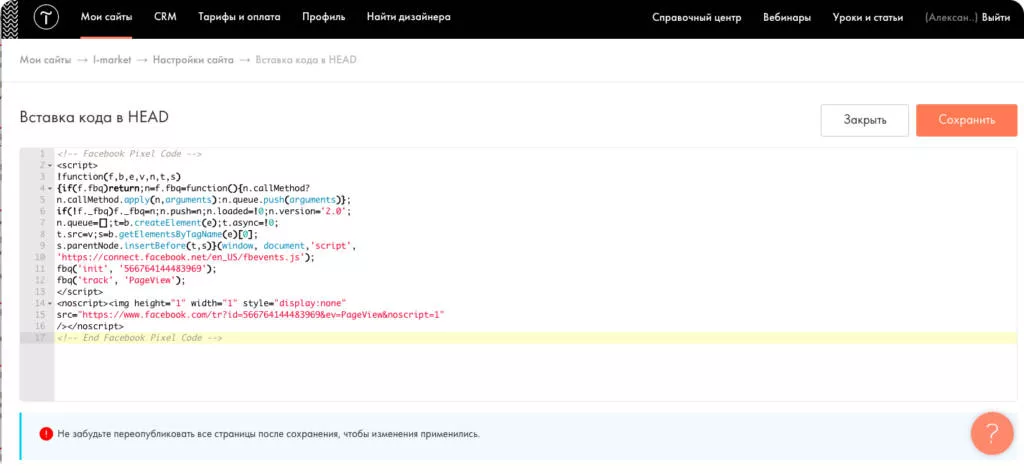
Task: Click the src facebook.com/tr URL line
Action: tap(251, 315)
